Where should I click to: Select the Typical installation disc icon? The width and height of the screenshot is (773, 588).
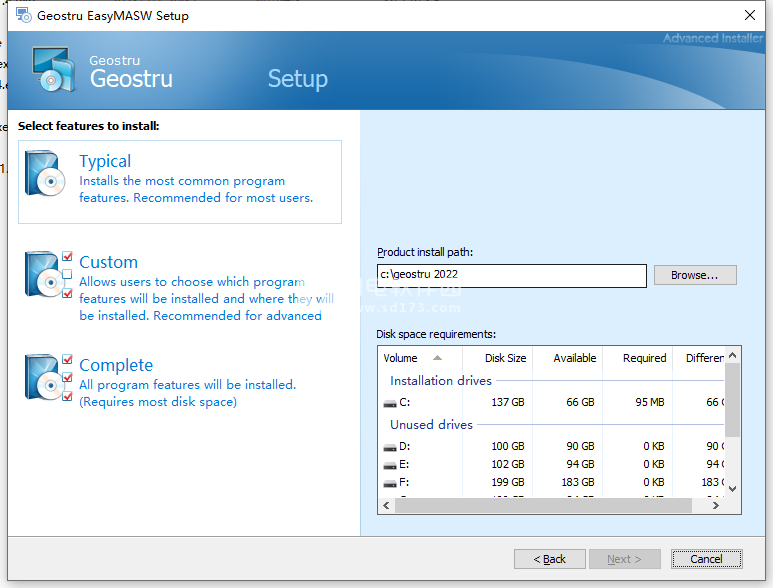pyautogui.click(x=45, y=173)
